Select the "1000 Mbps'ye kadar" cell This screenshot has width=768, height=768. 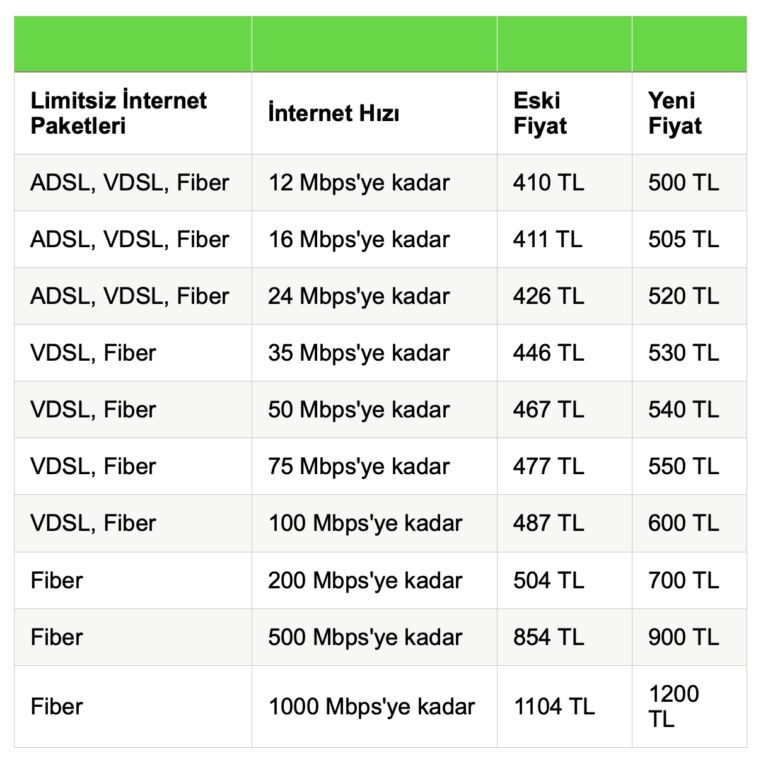(371, 707)
